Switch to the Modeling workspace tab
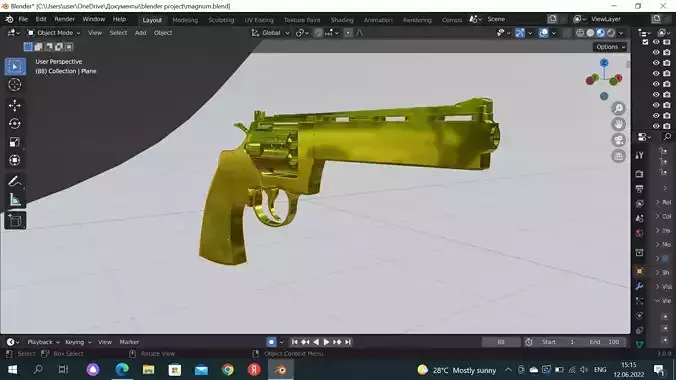Image resolution: width=676 pixels, height=380 pixels. (185, 20)
